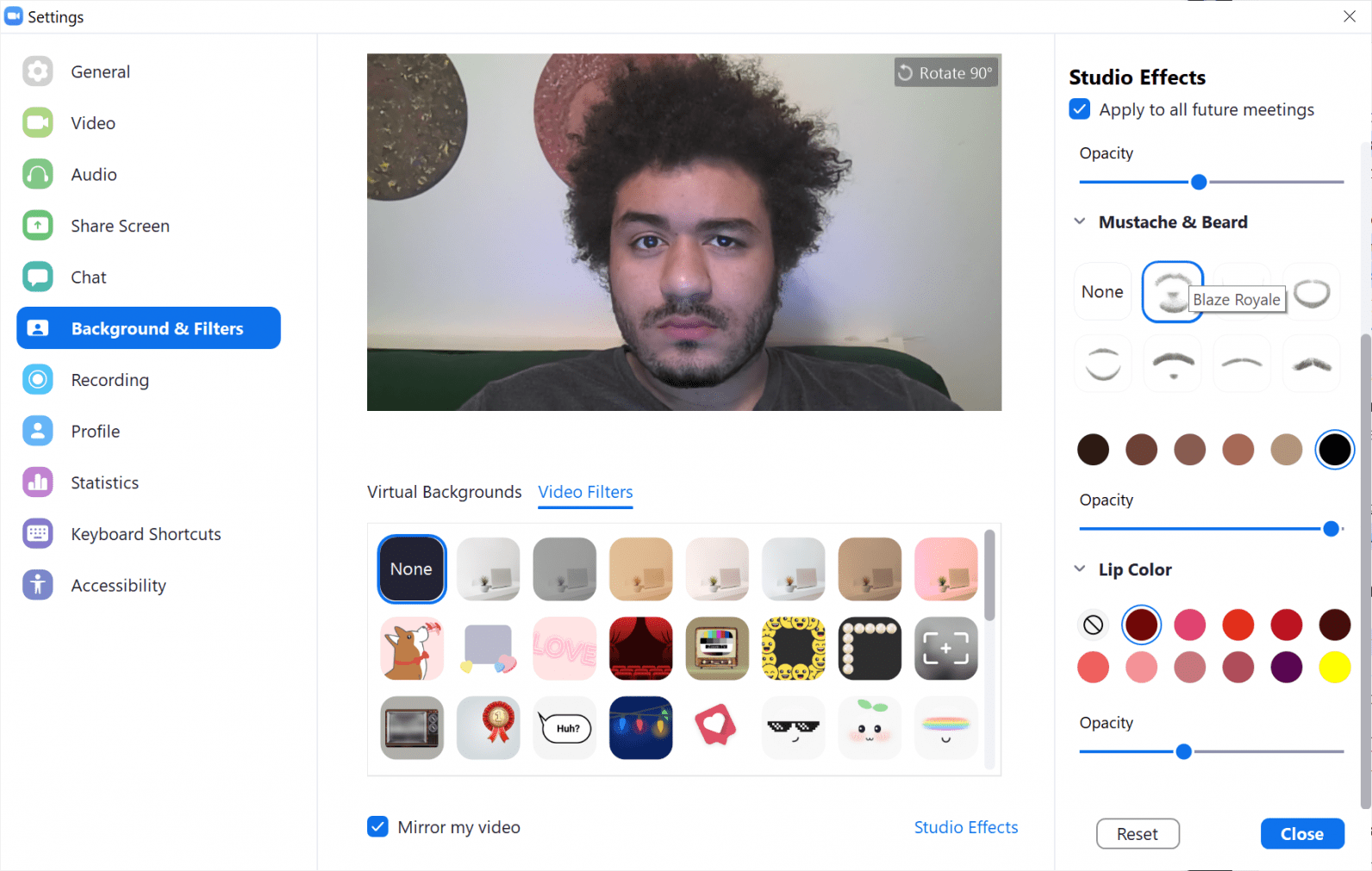This screenshot has width=1372, height=871.
Task: Choose dark brown beard color swatch
Action: coord(1094,450)
